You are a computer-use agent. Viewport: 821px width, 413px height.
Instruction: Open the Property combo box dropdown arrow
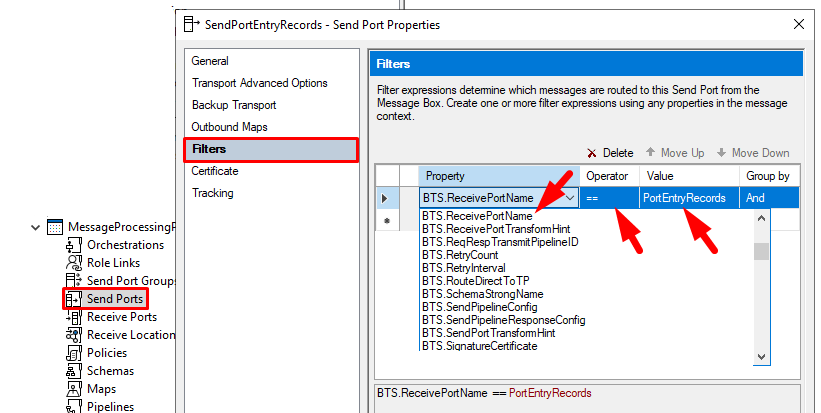(570, 198)
